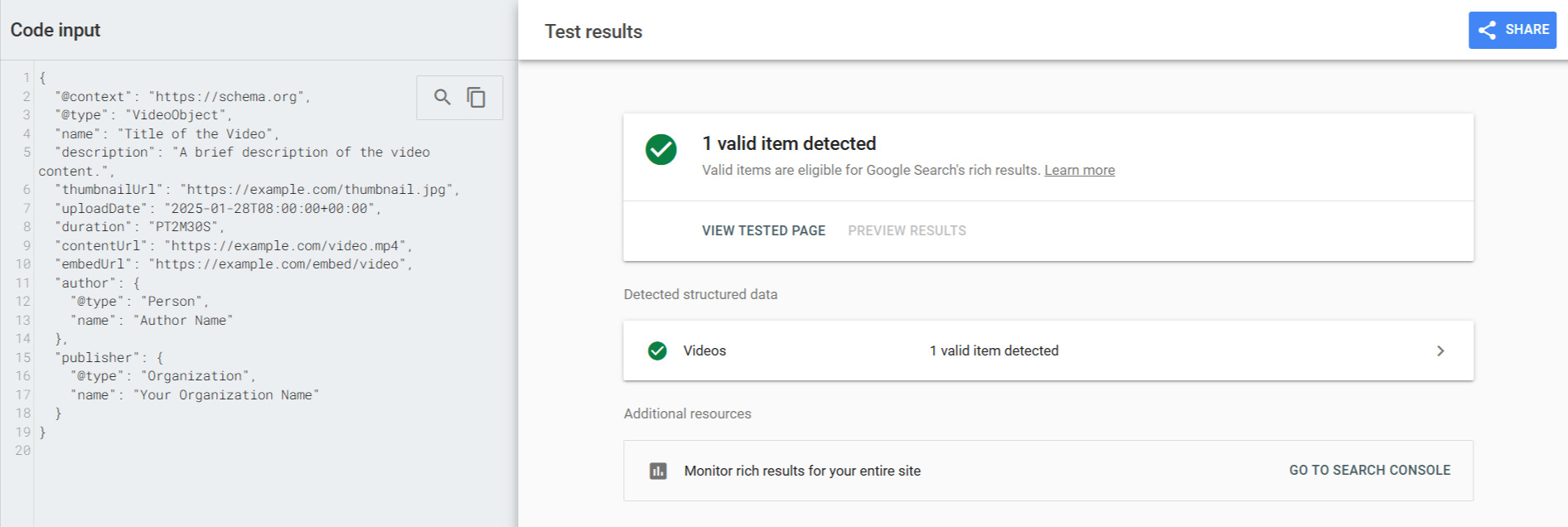Open the Learn more link
1568x527 pixels.
tap(1079, 170)
